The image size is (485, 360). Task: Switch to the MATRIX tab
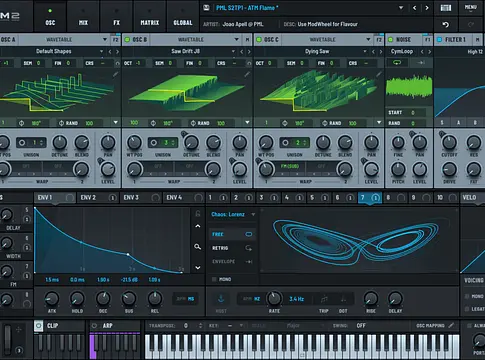[150, 16]
